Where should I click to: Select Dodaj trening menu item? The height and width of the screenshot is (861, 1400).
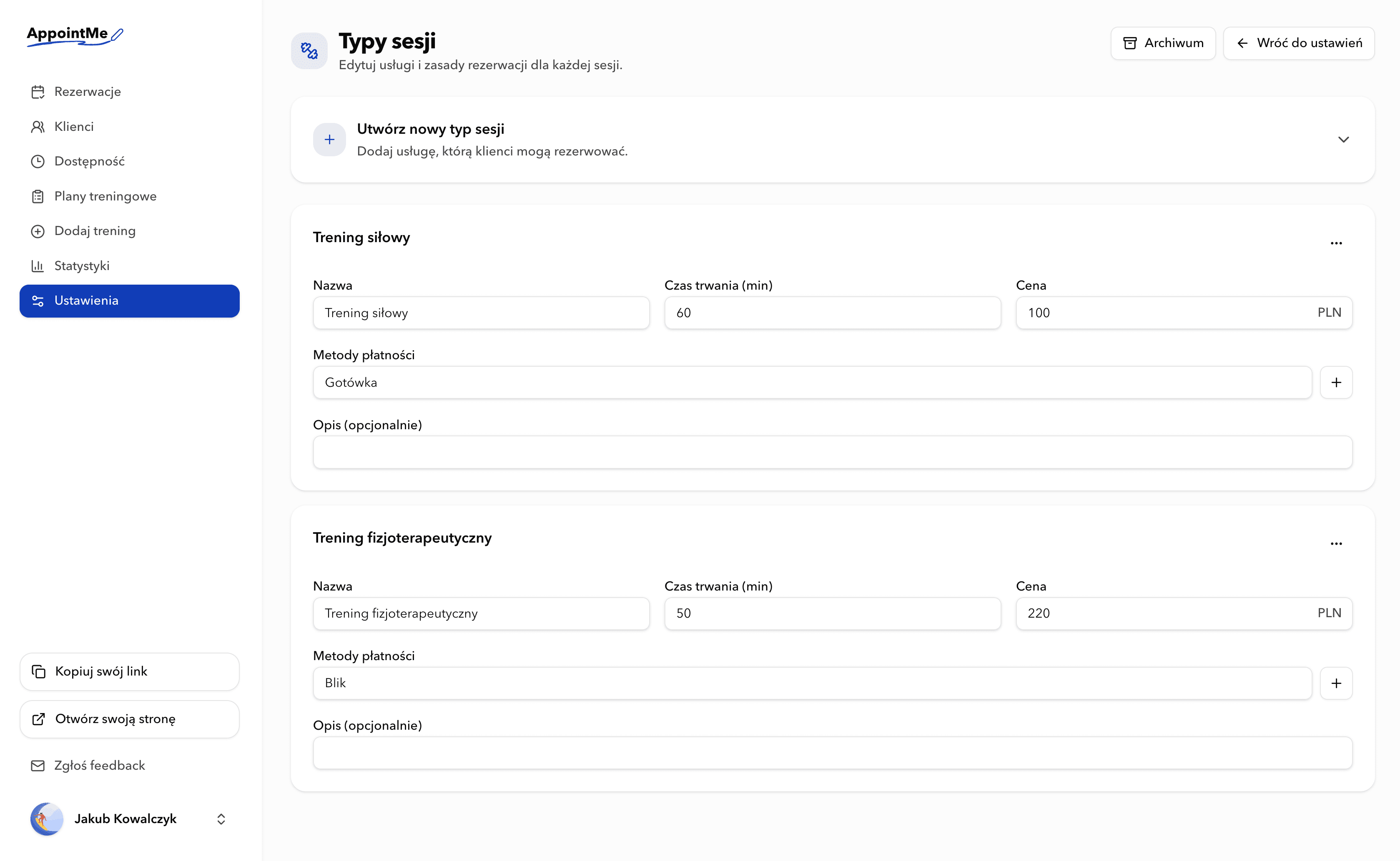pos(129,230)
